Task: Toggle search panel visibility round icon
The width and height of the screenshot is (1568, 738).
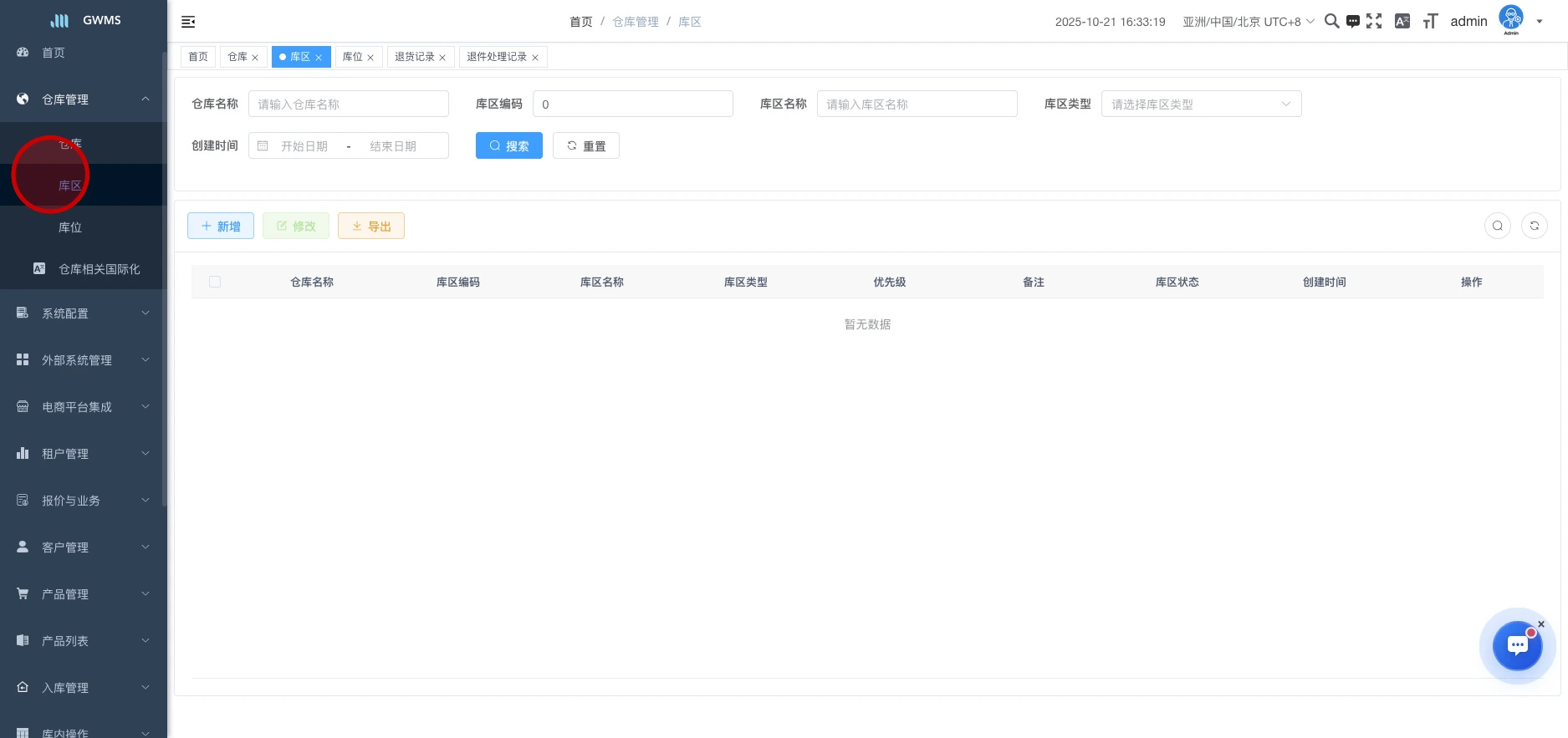Action: (x=1497, y=226)
